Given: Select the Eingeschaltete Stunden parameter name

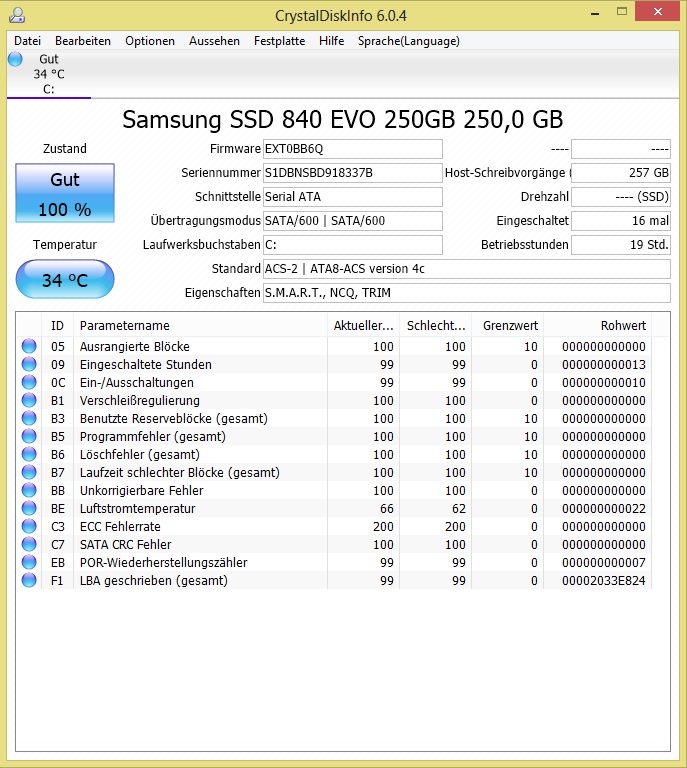Looking at the screenshot, I should [146, 365].
